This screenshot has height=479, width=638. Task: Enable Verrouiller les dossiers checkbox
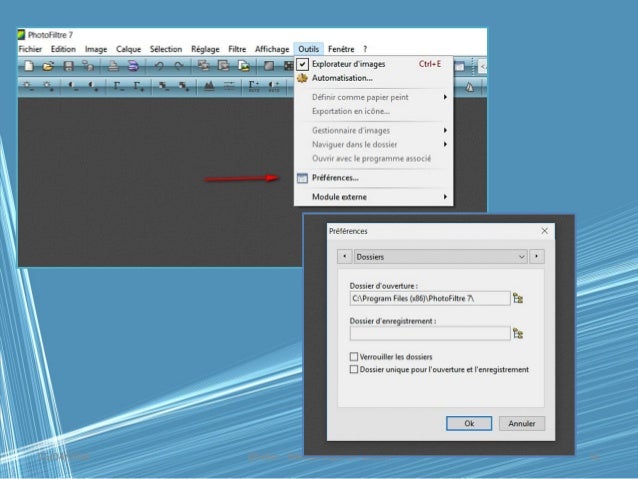[354, 357]
